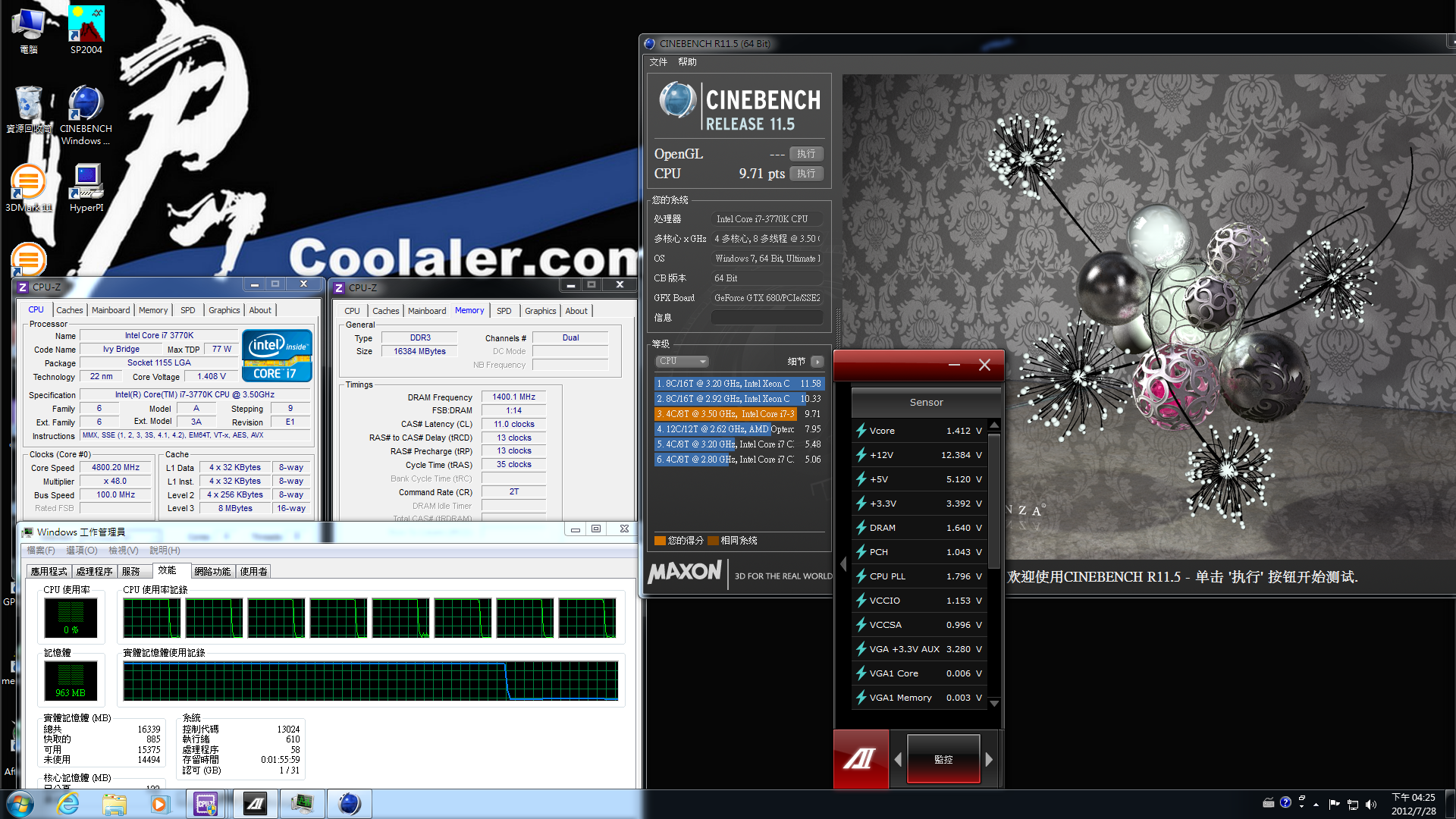Open Task Manager Options menu
1456x819 pixels.
point(82,551)
